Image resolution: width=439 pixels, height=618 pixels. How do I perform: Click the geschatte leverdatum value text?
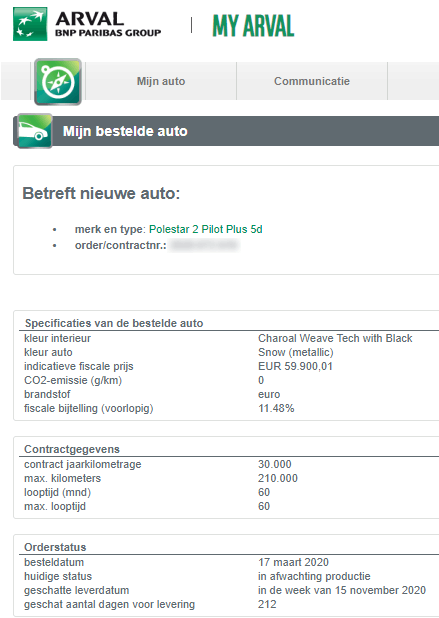point(342,590)
